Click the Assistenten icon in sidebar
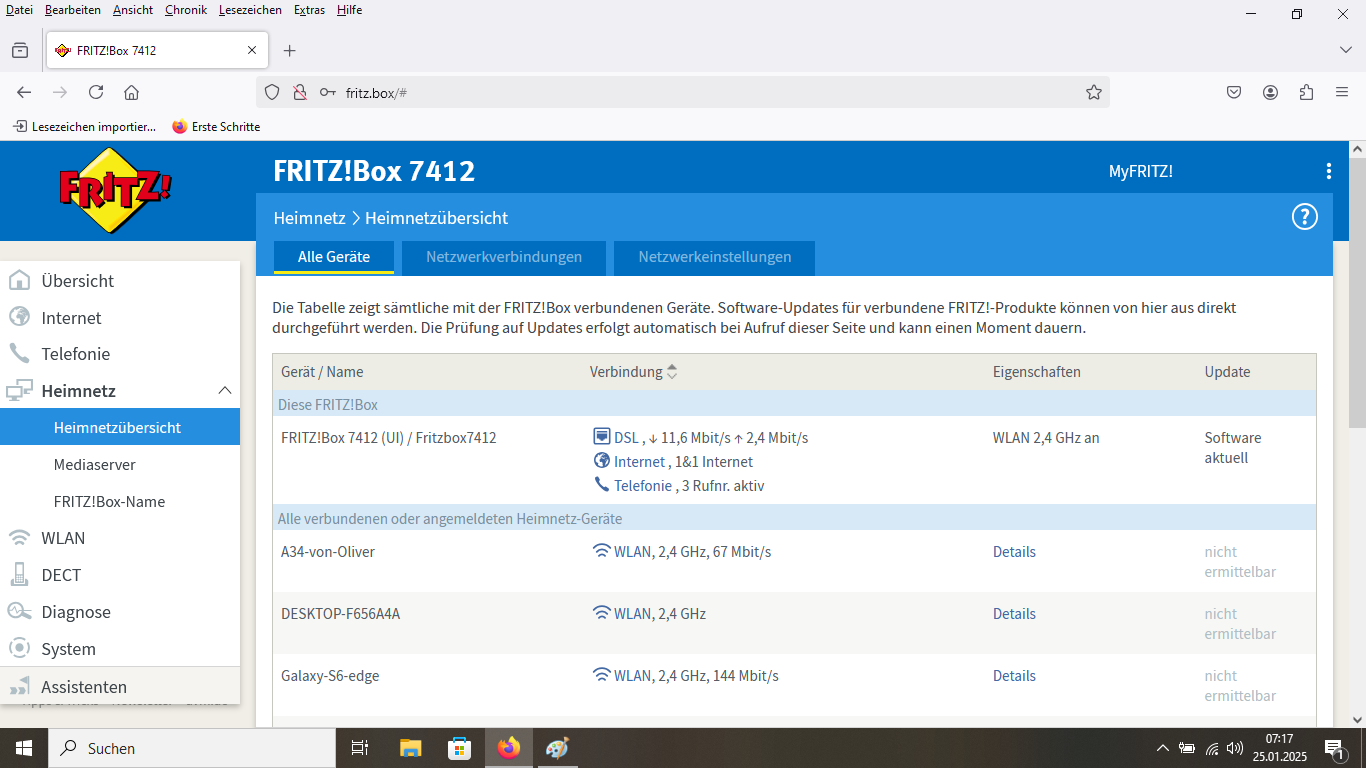The width and height of the screenshot is (1366, 768). [x=19, y=686]
